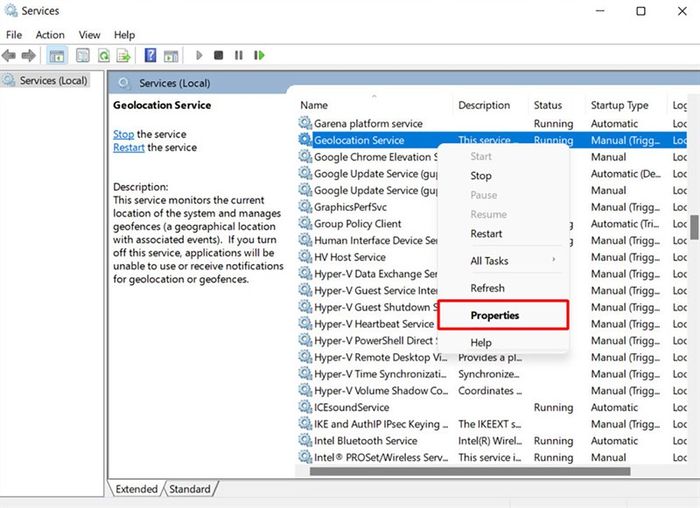Select Hyper-V Volume Shadow Copy row
Image resolution: width=700 pixels, height=508 pixels.
click(492, 391)
